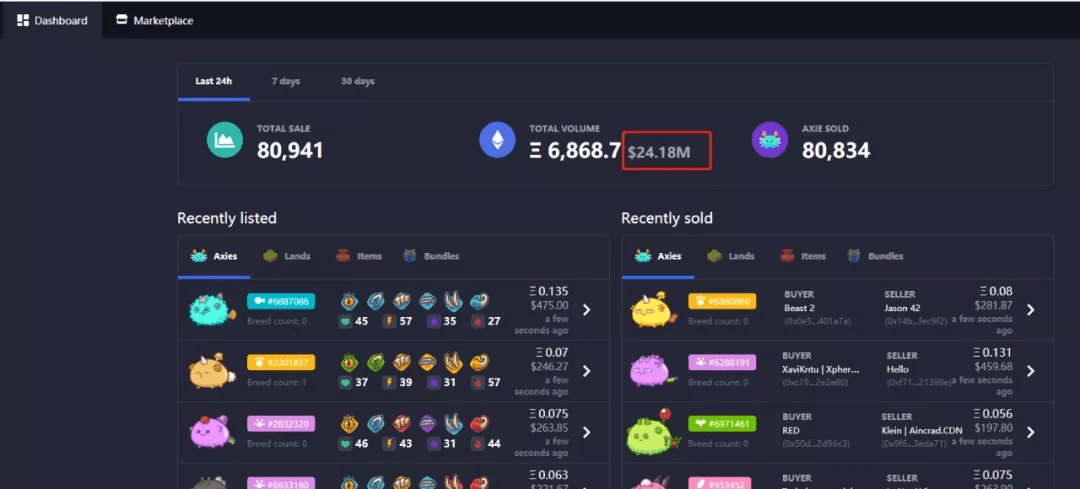Open Axies tab under Recently listed
The width and height of the screenshot is (1080, 489).
[x=214, y=256]
